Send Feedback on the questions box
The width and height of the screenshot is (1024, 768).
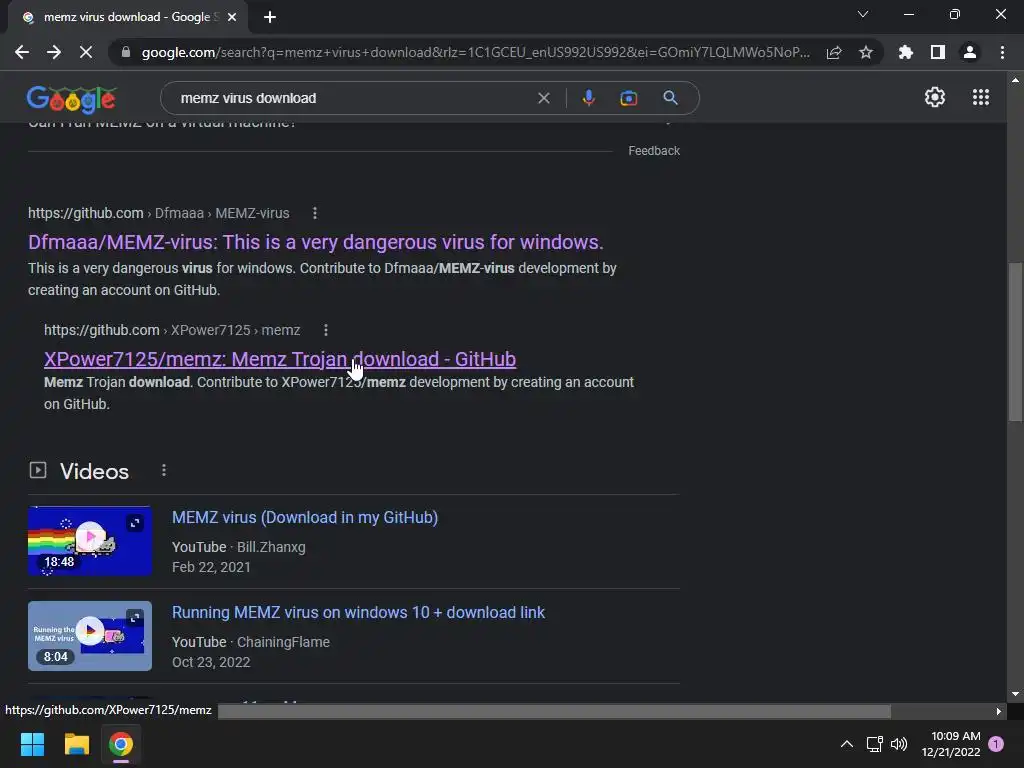coord(654,151)
